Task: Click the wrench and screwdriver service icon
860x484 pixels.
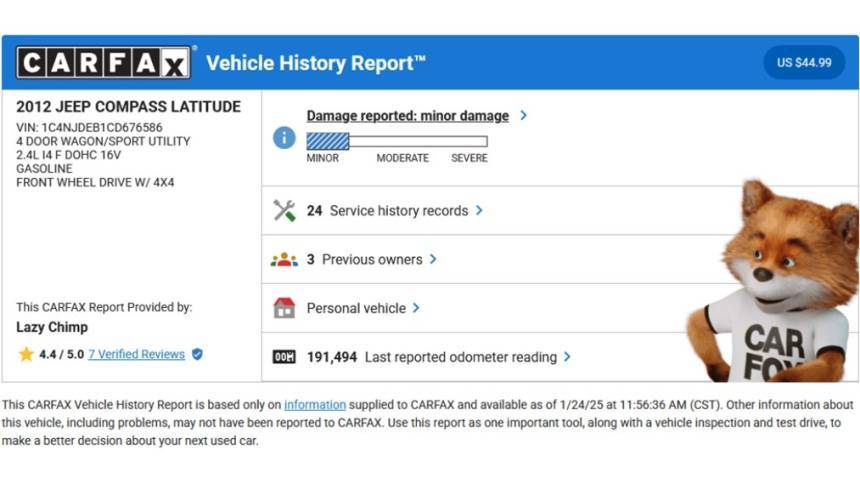Action: coord(284,211)
